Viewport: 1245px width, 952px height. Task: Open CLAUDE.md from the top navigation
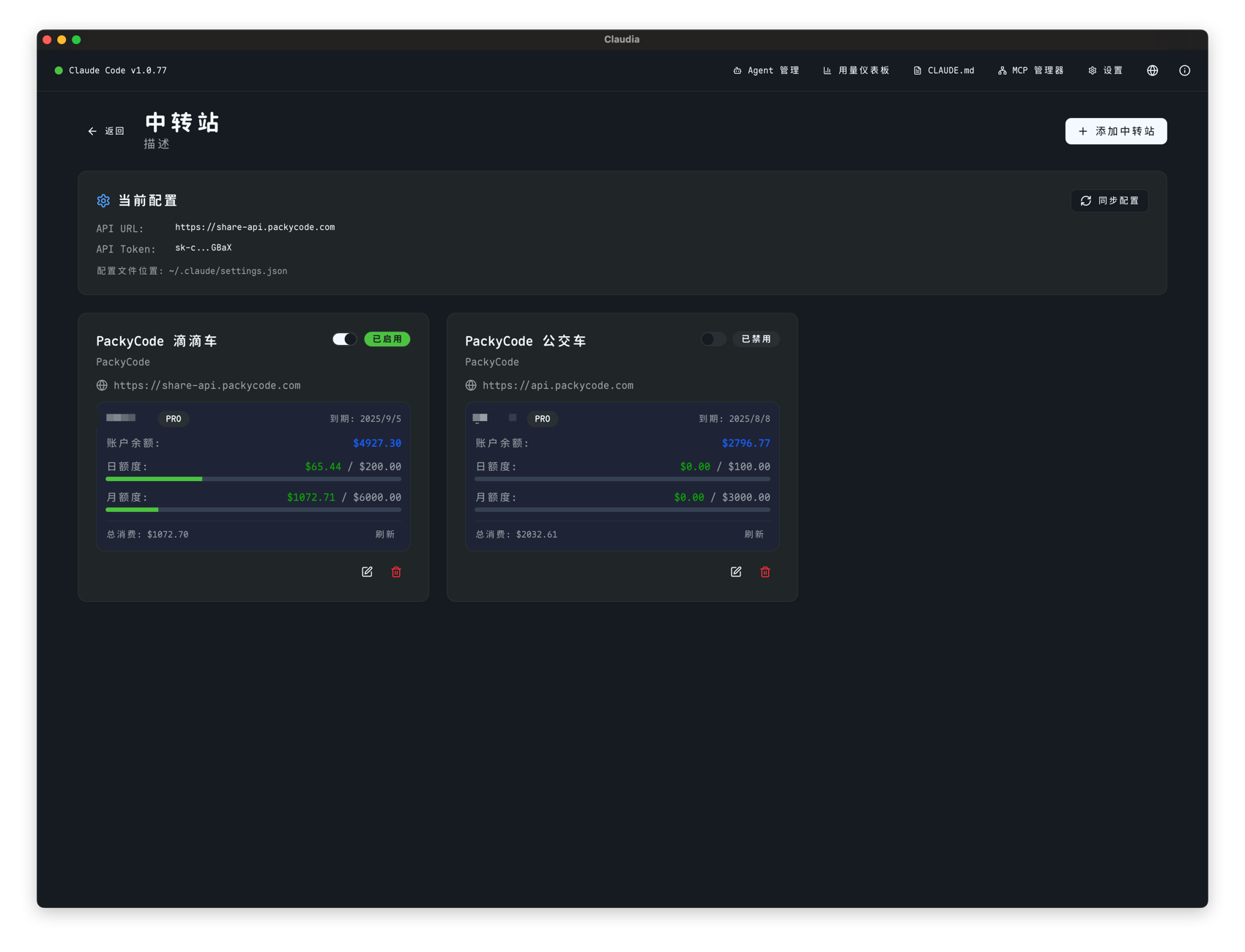(x=943, y=70)
